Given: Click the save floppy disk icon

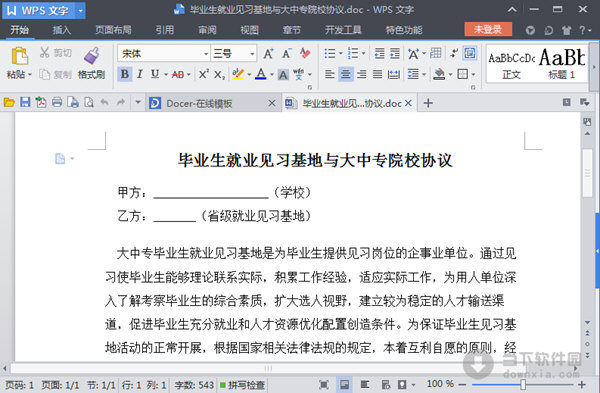Looking at the screenshot, I should (25, 102).
